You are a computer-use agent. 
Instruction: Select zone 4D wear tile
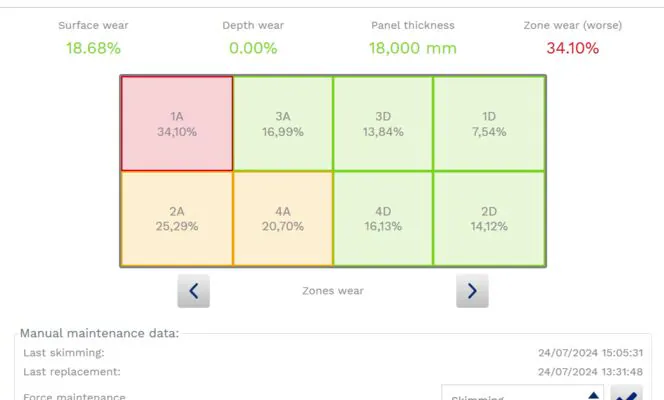[x=383, y=219]
